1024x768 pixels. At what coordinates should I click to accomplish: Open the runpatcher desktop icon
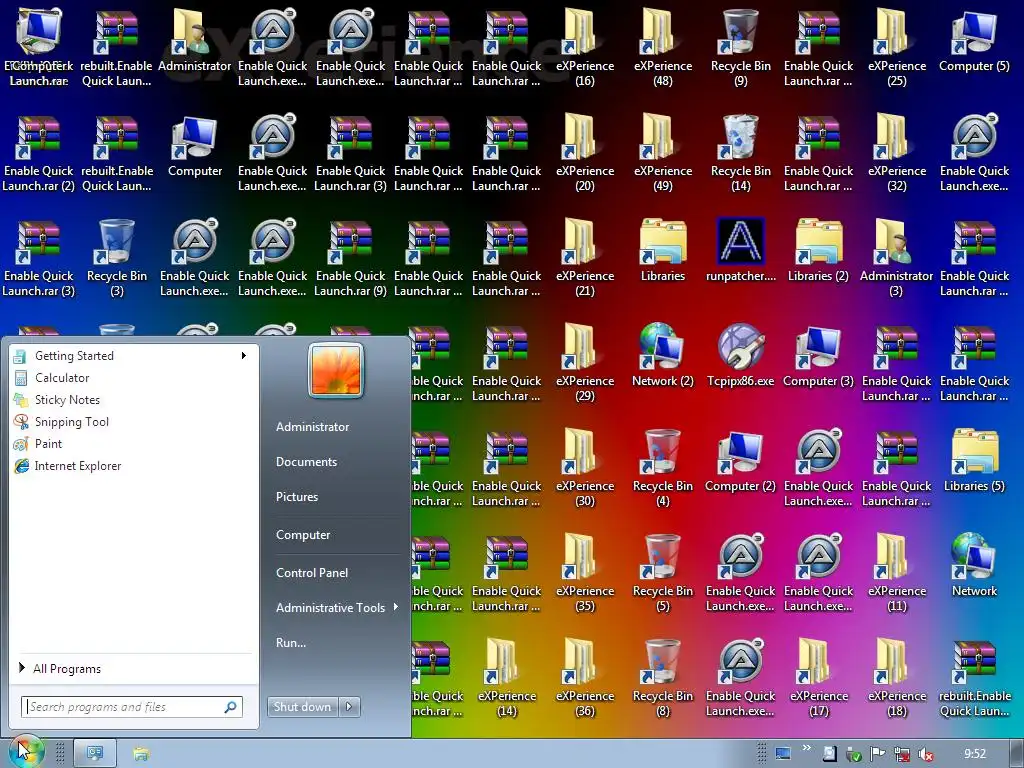tap(741, 251)
